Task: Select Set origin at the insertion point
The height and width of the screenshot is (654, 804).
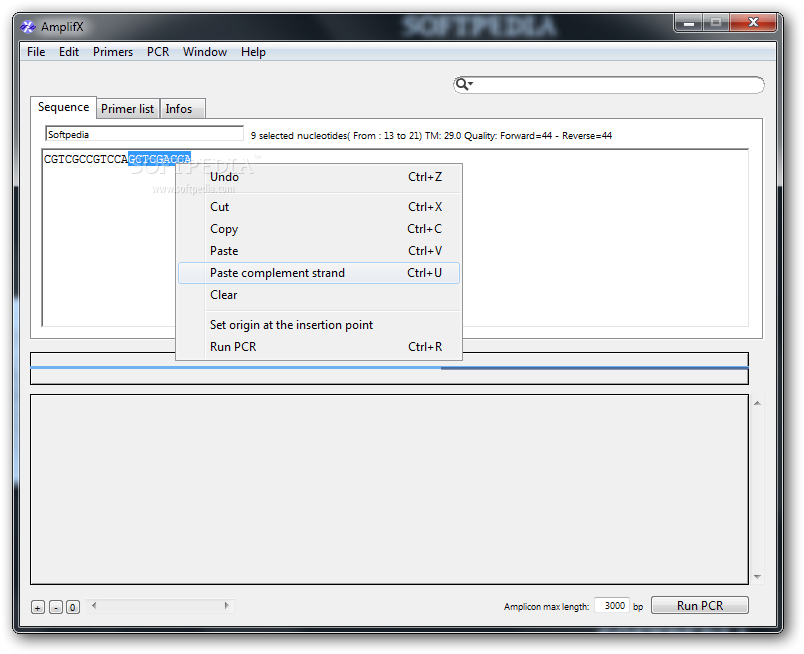Action: pos(318,325)
